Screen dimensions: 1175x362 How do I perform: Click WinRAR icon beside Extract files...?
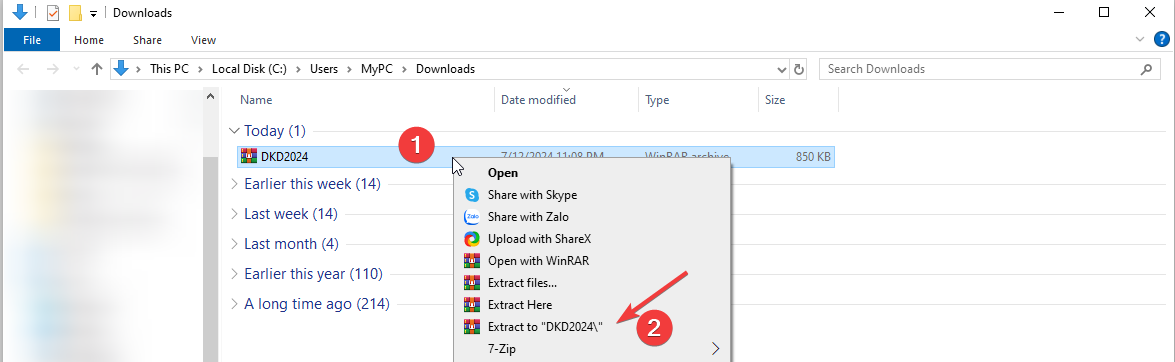tap(471, 283)
